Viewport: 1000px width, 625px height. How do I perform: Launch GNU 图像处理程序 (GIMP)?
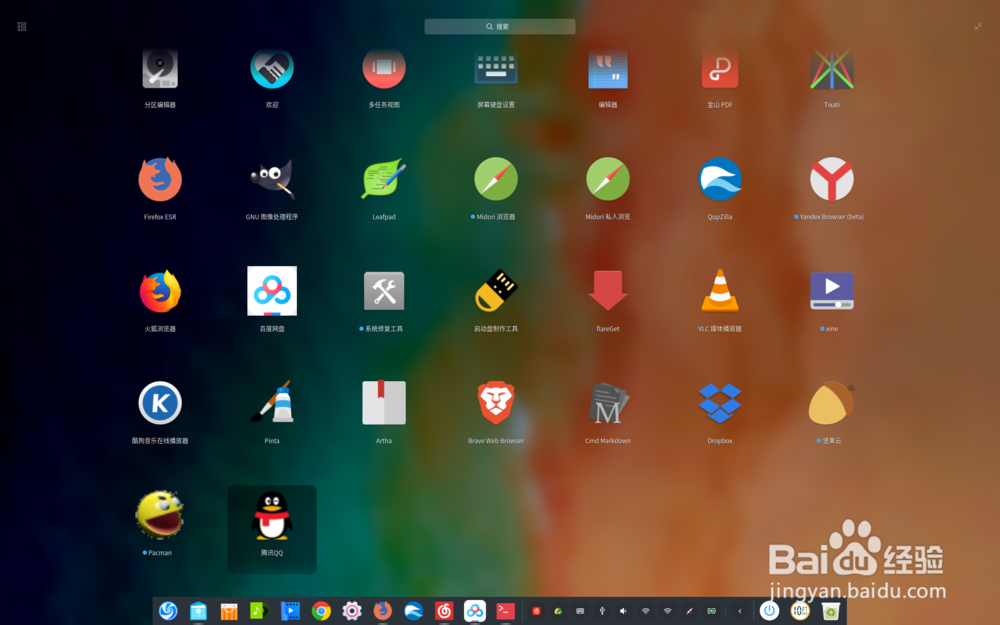[272, 179]
